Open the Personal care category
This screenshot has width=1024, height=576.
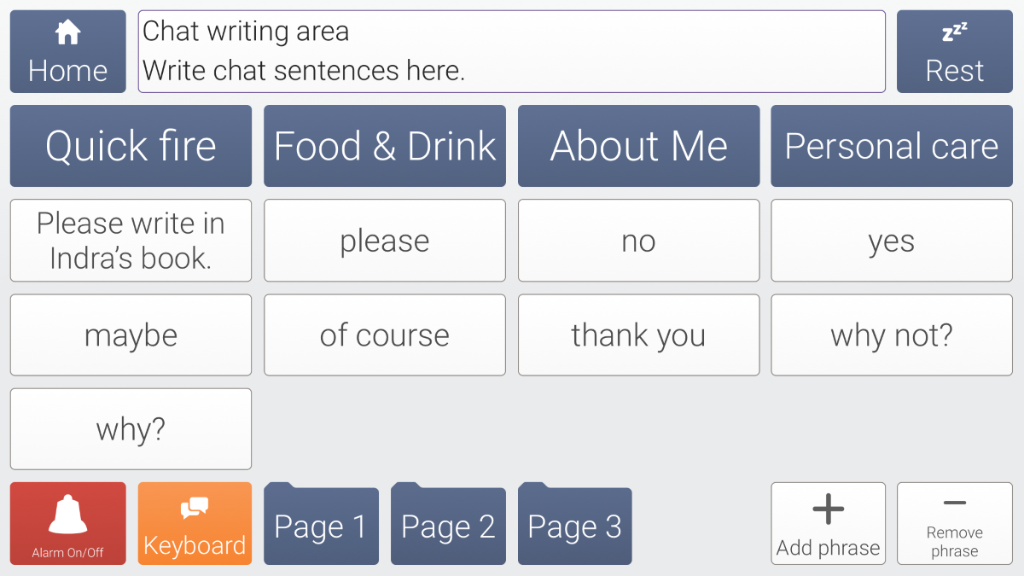pos(891,146)
